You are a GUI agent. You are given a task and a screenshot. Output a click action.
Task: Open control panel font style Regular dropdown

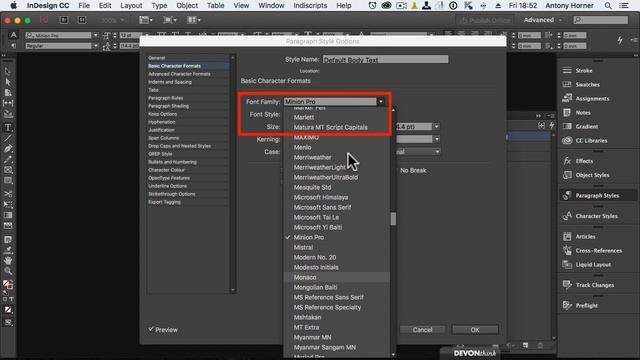tap(96, 46)
